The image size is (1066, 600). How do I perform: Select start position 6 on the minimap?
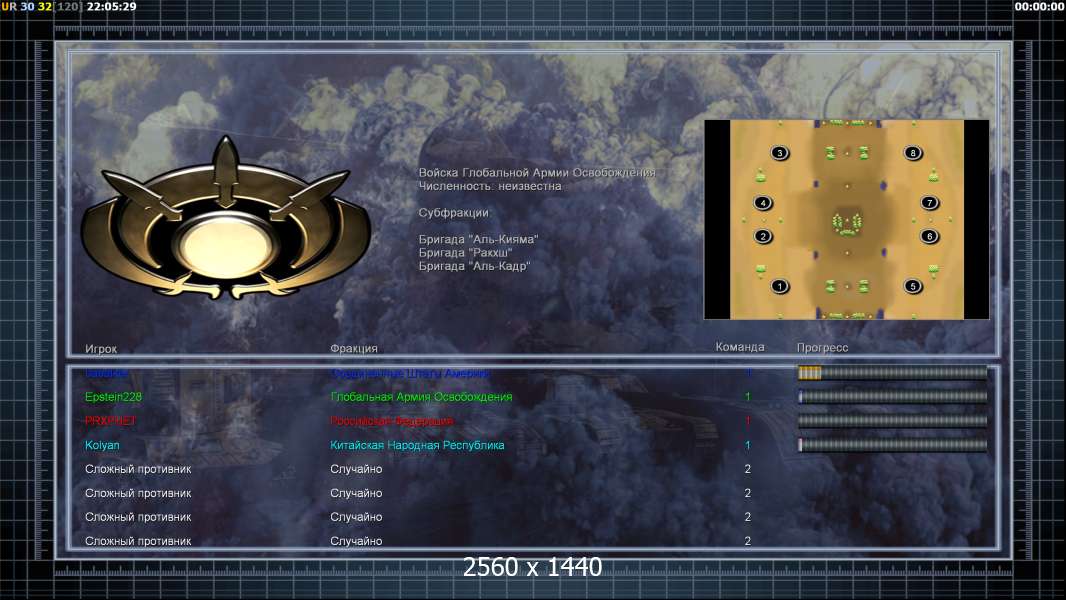click(929, 236)
